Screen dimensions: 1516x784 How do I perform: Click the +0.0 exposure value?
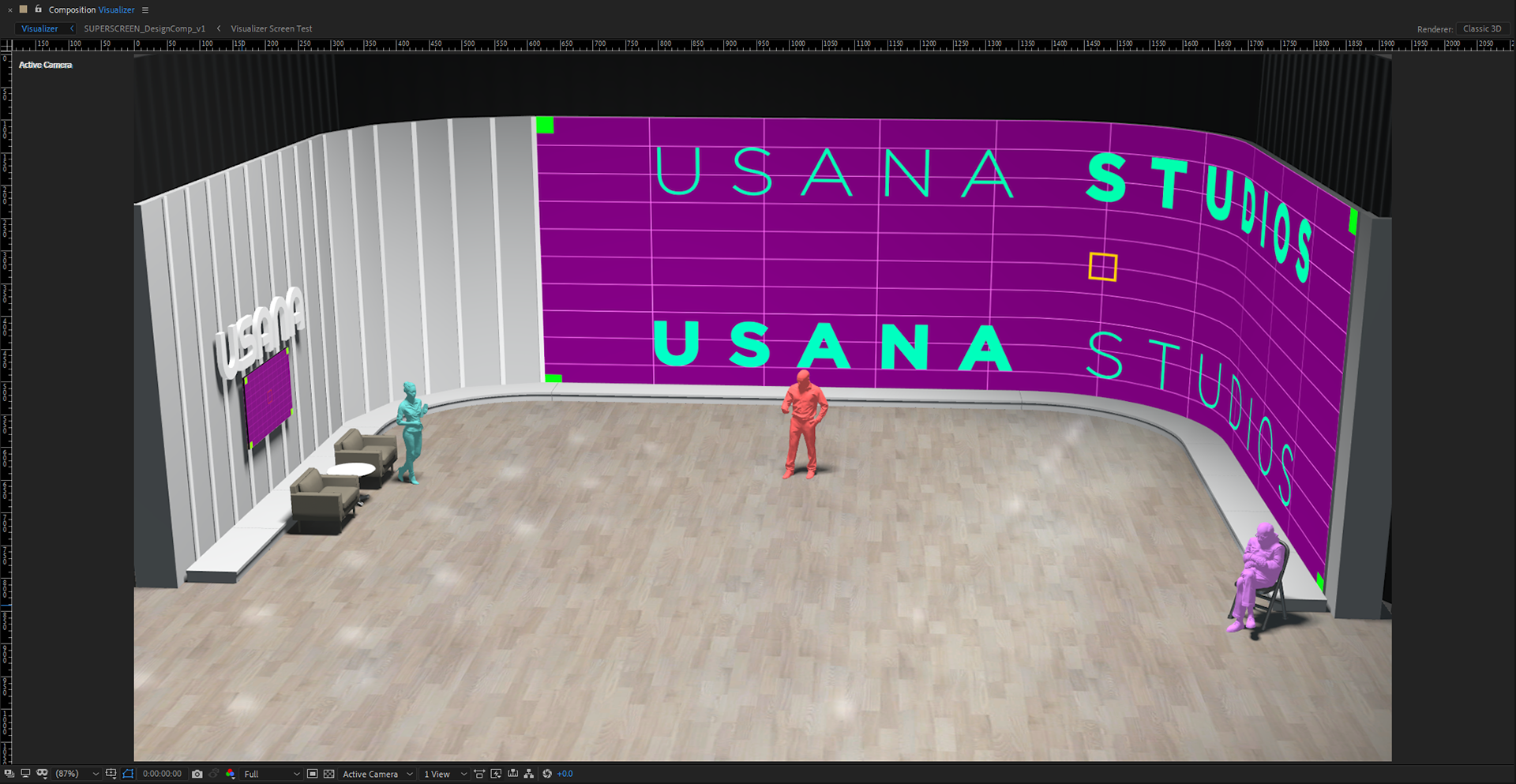(x=565, y=774)
